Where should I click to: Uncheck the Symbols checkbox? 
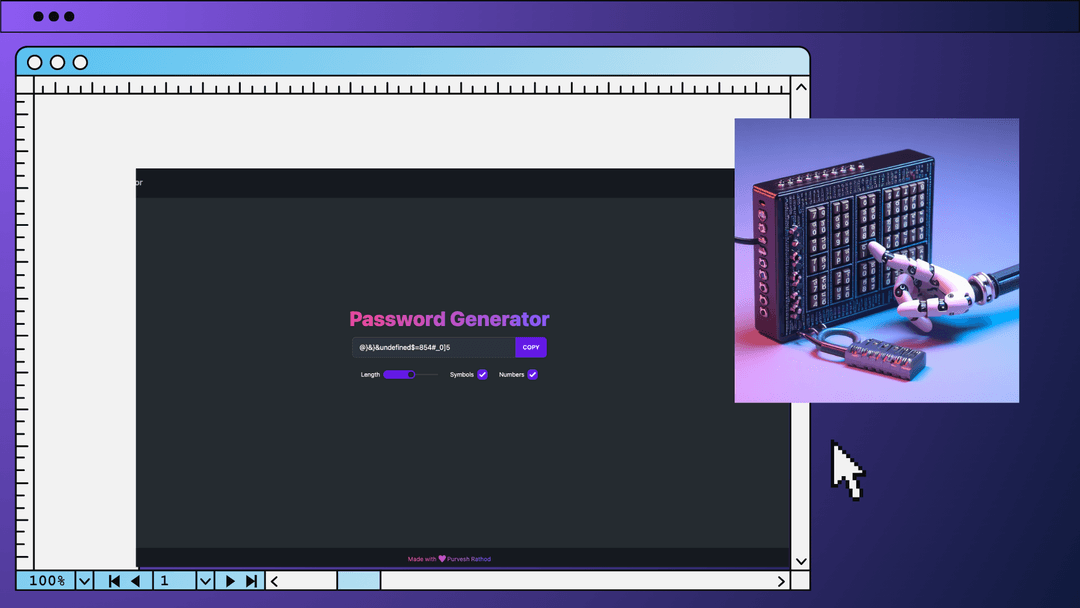(x=482, y=374)
